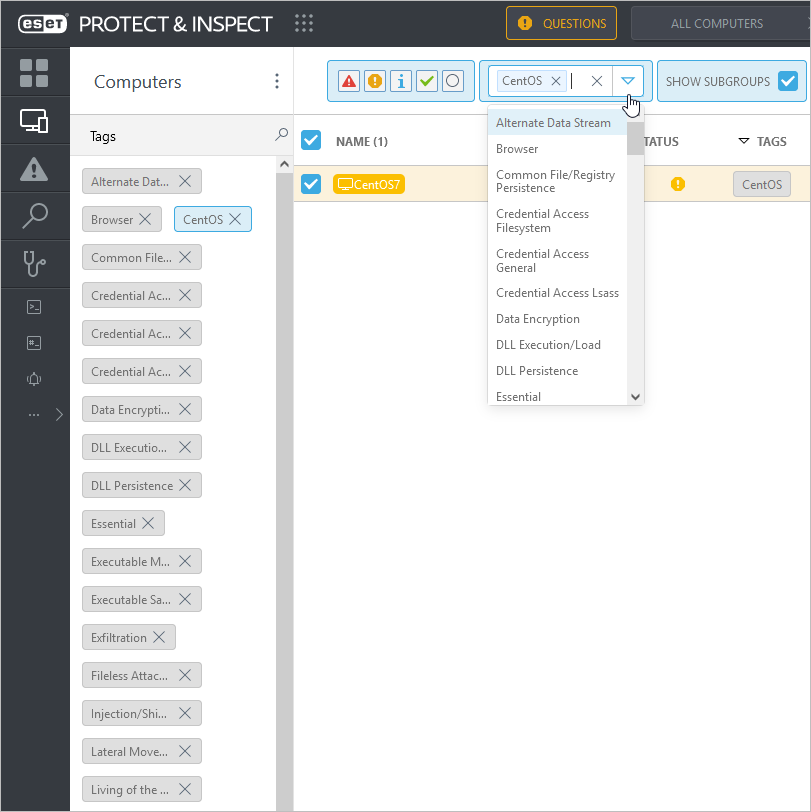Uncheck the select-all checkbox in header
Viewport: 811px width, 812px height.
[x=311, y=140]
